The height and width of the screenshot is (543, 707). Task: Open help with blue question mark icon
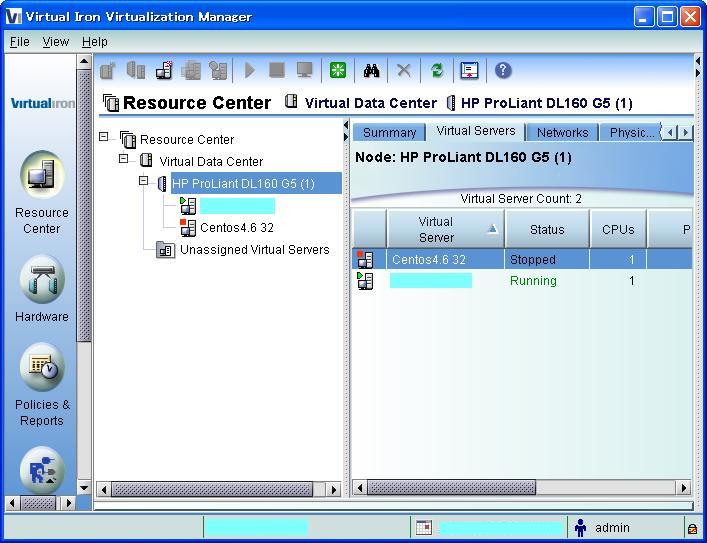503,70
